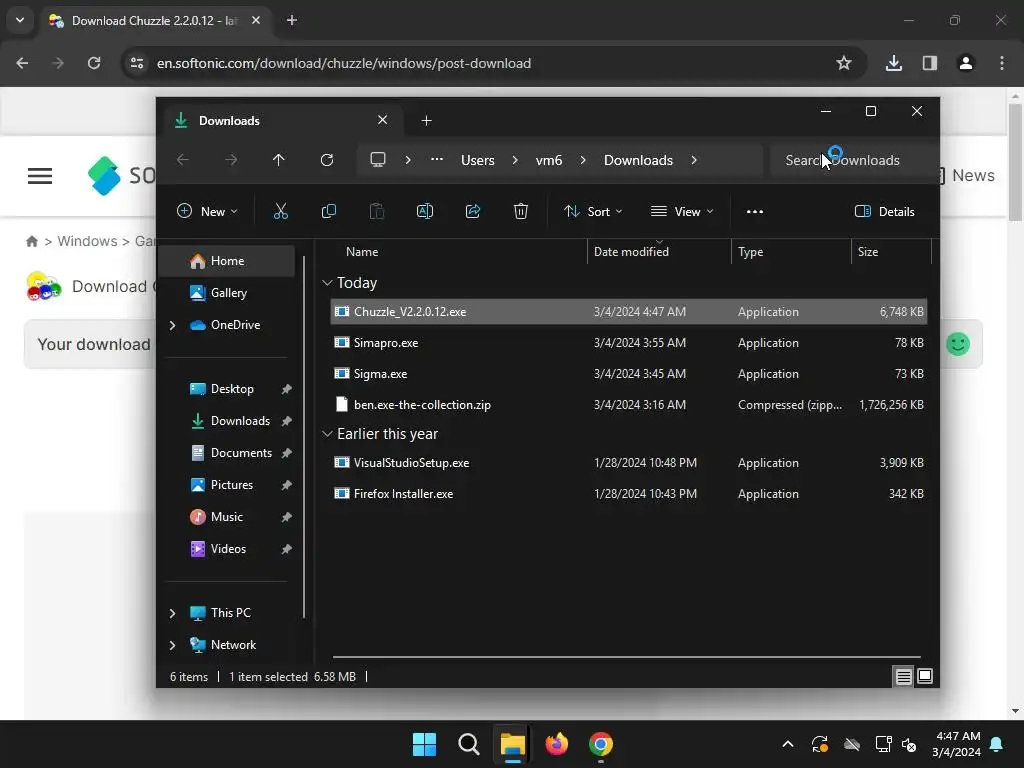Screen dimensions: 1024x768
Task: Expand the Network tree node
Action: tap(172, 645)
